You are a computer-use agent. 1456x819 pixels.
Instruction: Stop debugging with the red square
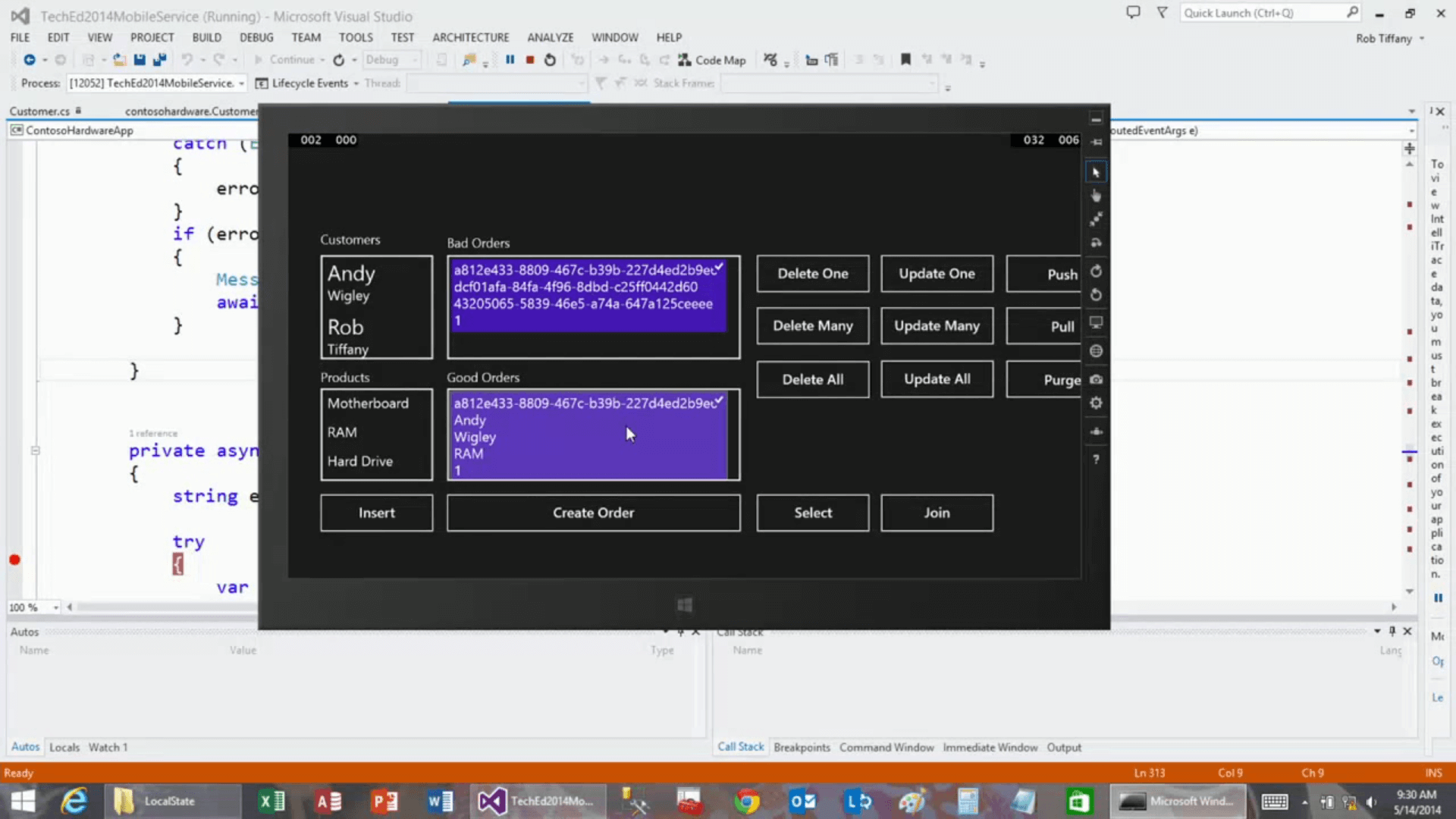[x=530, y=60]
